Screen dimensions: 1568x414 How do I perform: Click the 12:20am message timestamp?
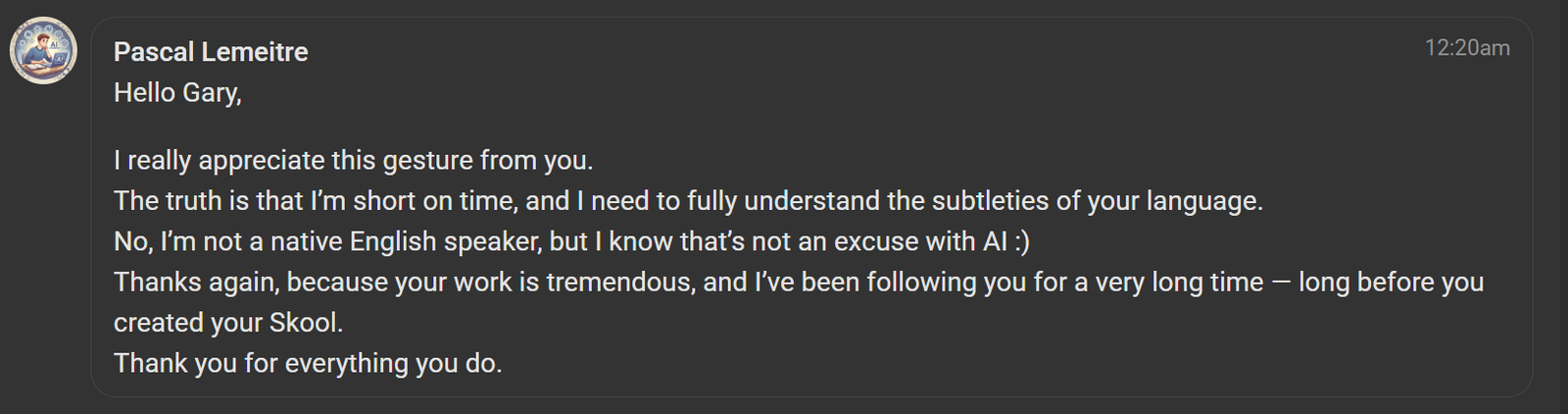[1466, 48]
